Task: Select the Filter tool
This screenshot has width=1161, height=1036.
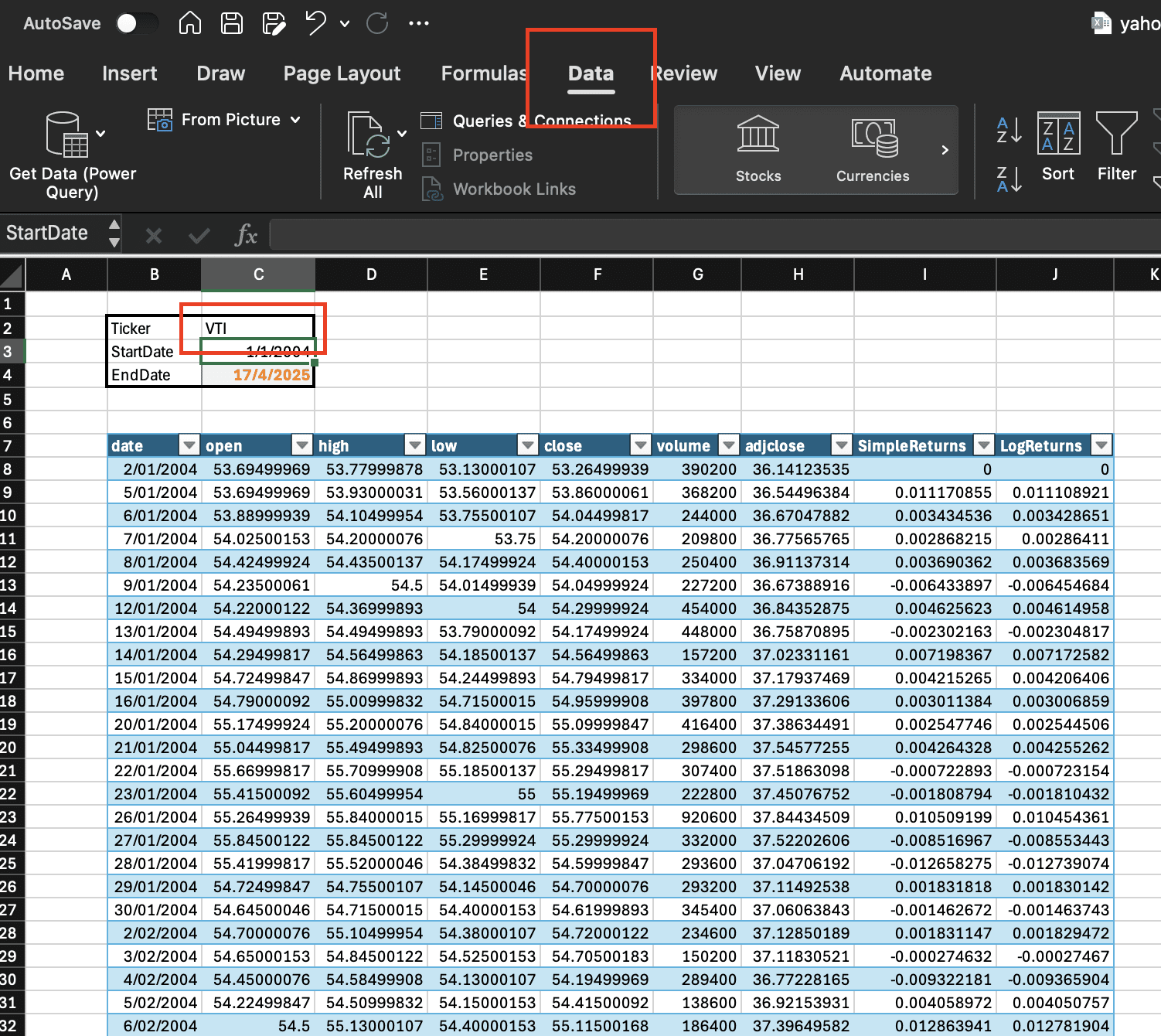Action: 1116,147
